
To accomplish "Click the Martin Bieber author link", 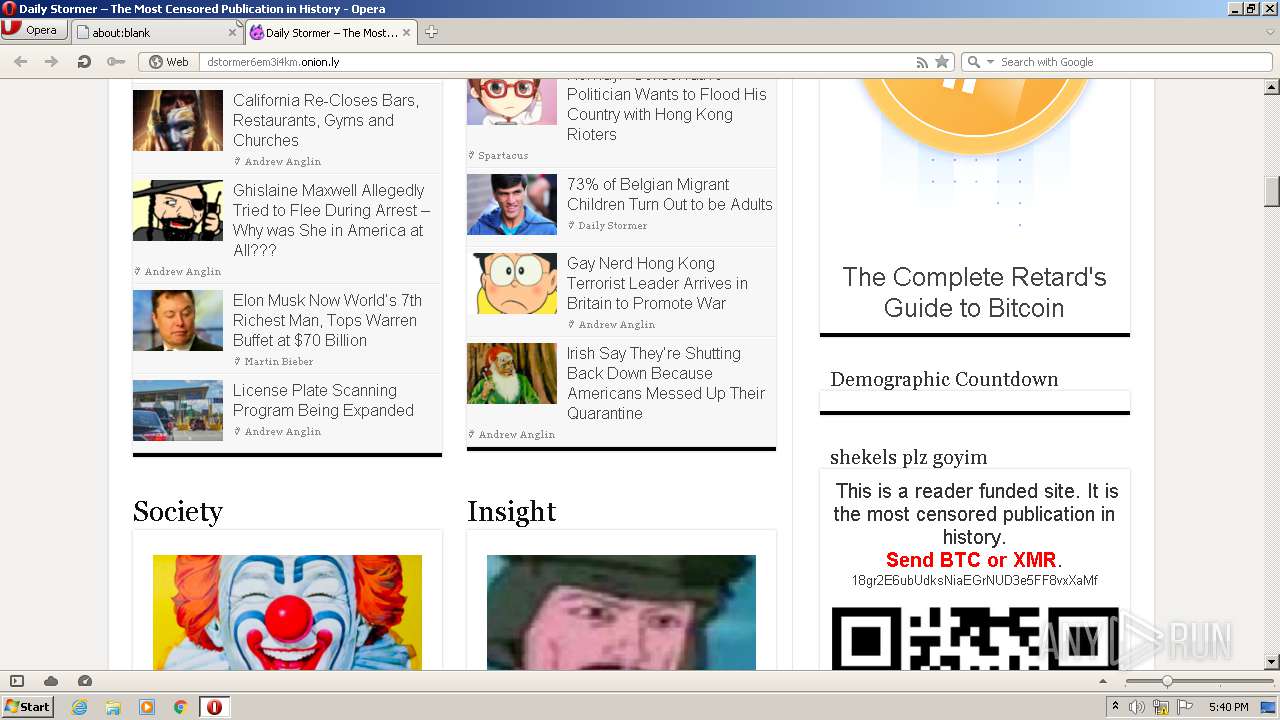I will tap(279, 361).
